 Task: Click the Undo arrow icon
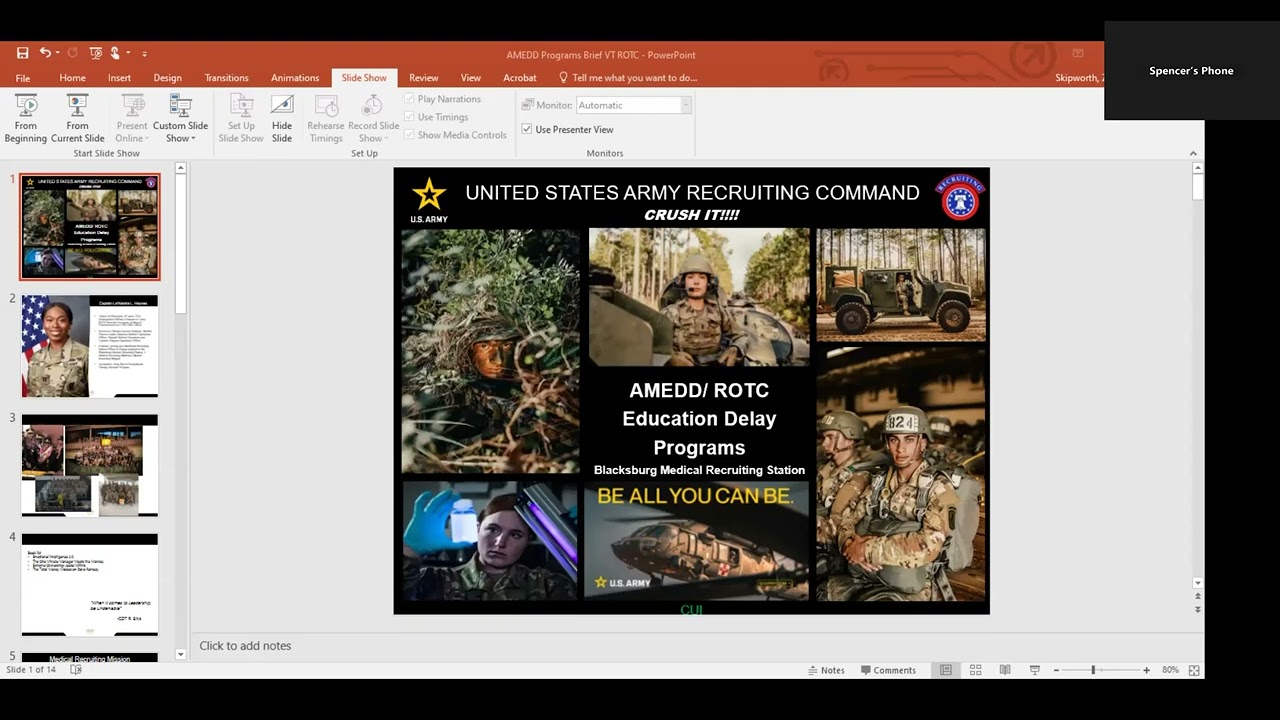click(x=45, y=53)
